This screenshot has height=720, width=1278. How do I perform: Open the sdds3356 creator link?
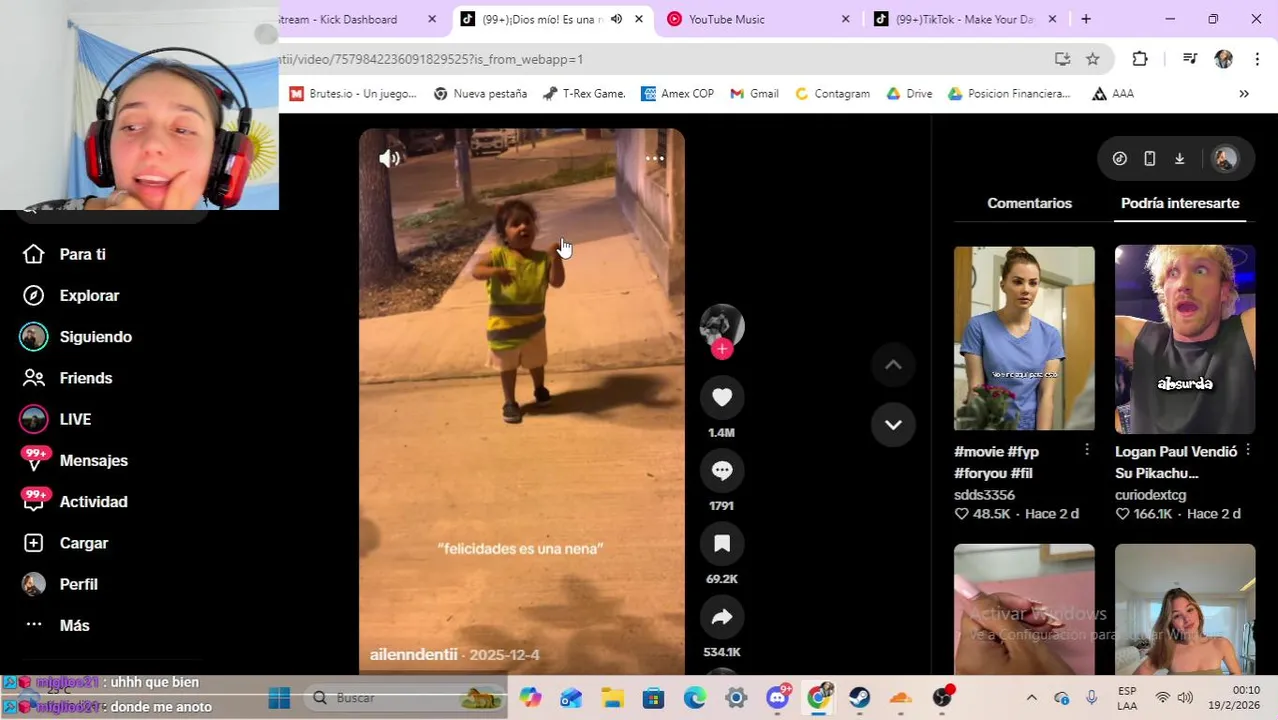(x=984, y=495)
